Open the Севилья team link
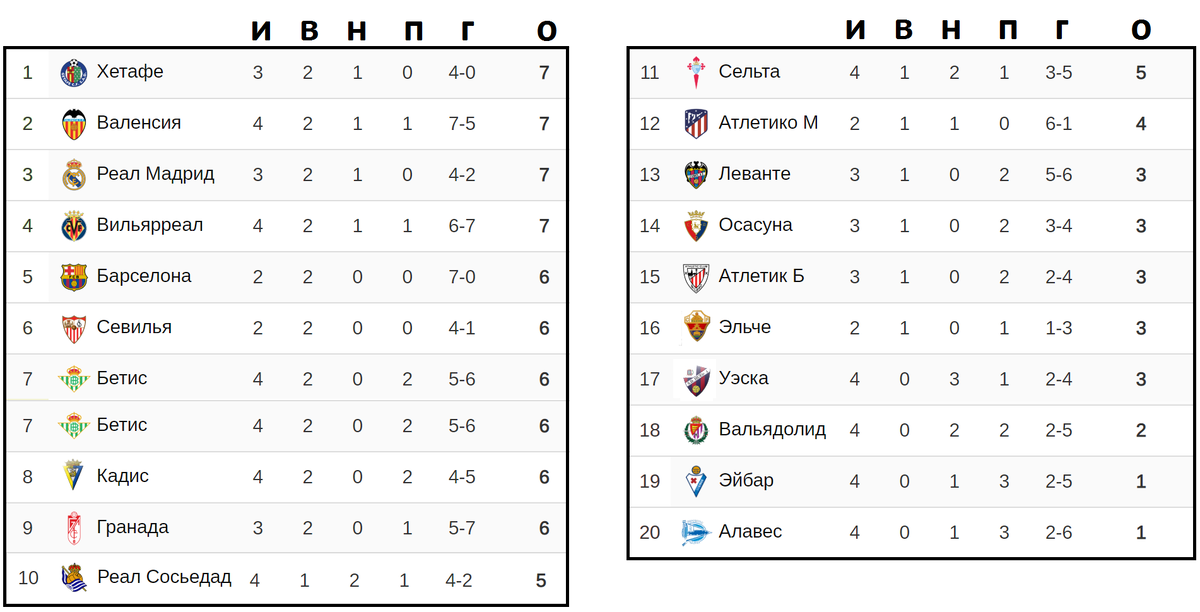 pos(134,327)
